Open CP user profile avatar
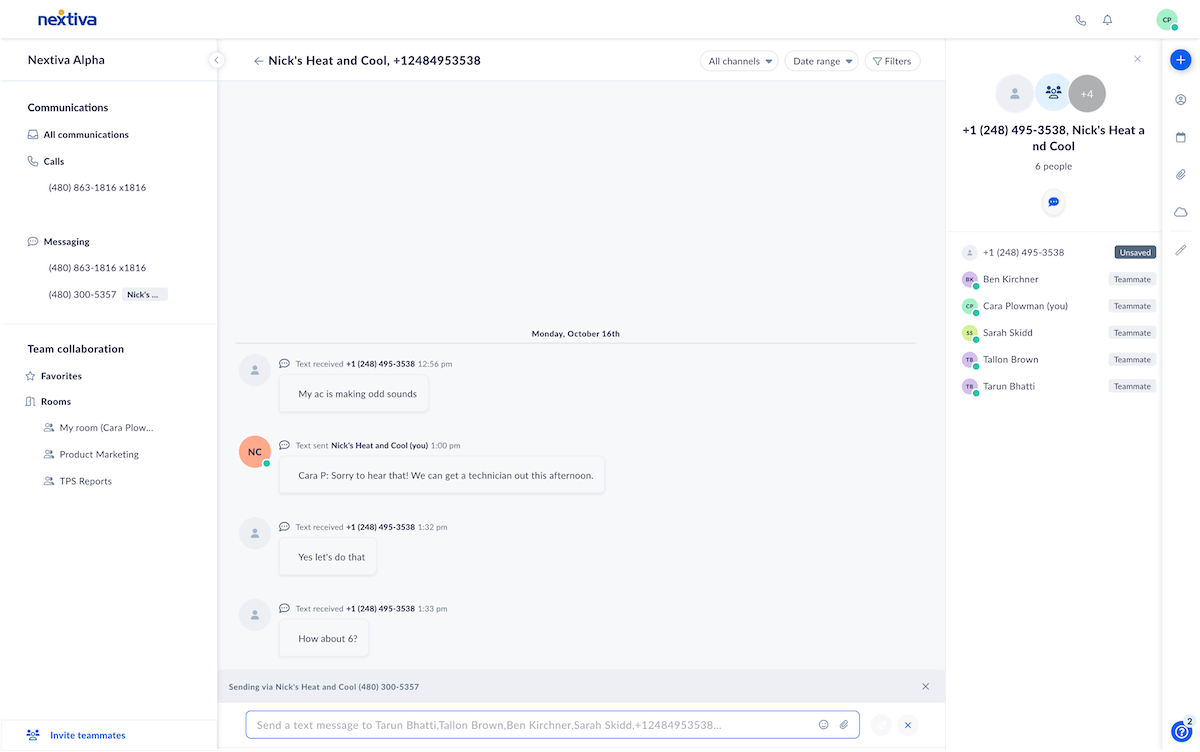Image resolution: width=1200 pixels, height=752 pixels. click(x=1167, y=20)
